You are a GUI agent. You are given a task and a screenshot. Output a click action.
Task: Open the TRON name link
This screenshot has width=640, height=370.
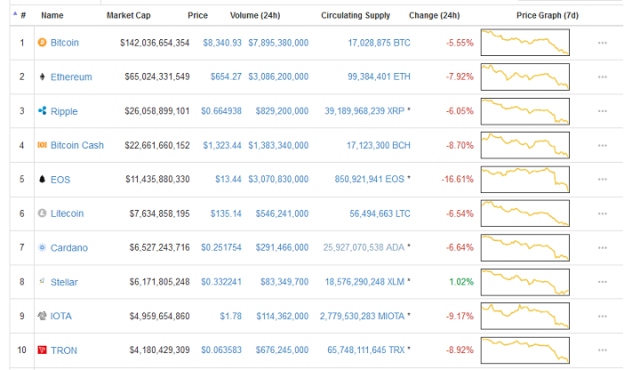coord(64,350)
